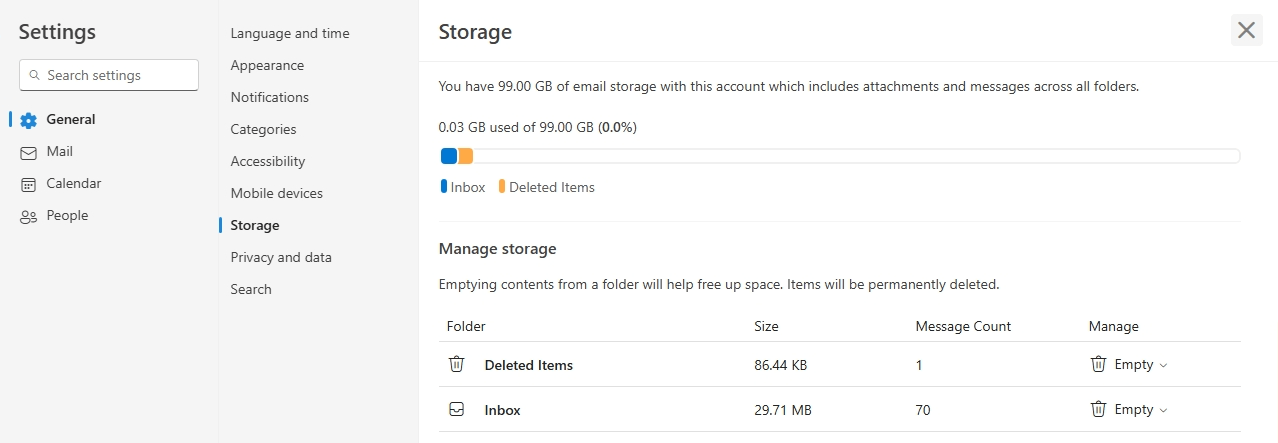
Task: Click the General gear icon
Action: click(x=28, y=120)
